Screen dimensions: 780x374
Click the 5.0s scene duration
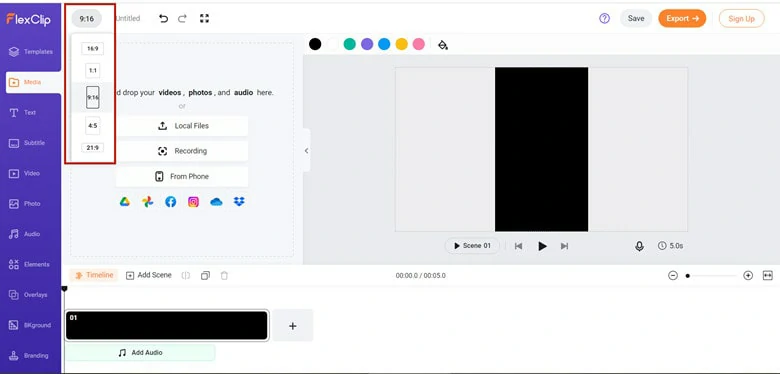pos(670,246)
